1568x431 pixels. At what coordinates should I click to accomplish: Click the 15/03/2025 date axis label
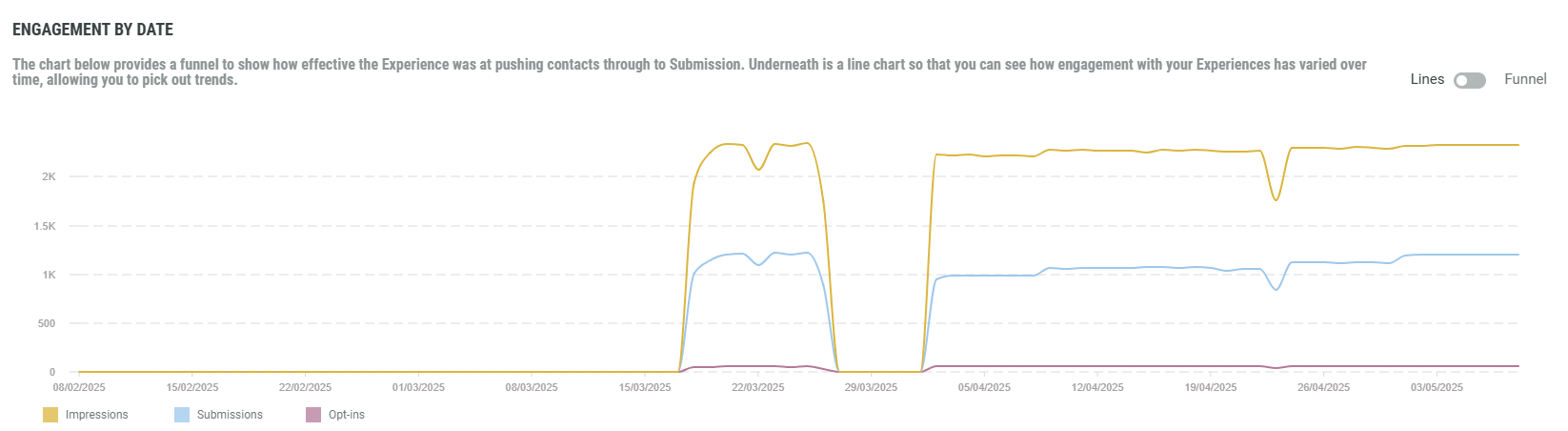pyautogui.click(x=645, y=388)
